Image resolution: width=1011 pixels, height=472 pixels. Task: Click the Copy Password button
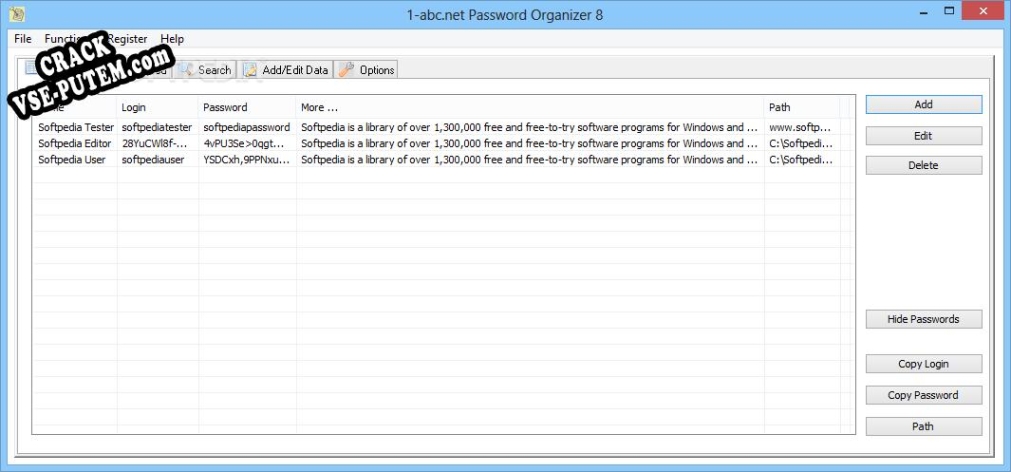(x=923, y=395)
